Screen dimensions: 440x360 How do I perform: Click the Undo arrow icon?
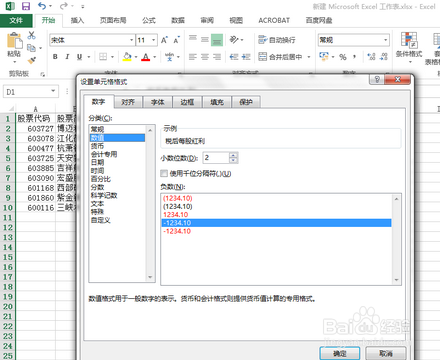pos(42,6)
